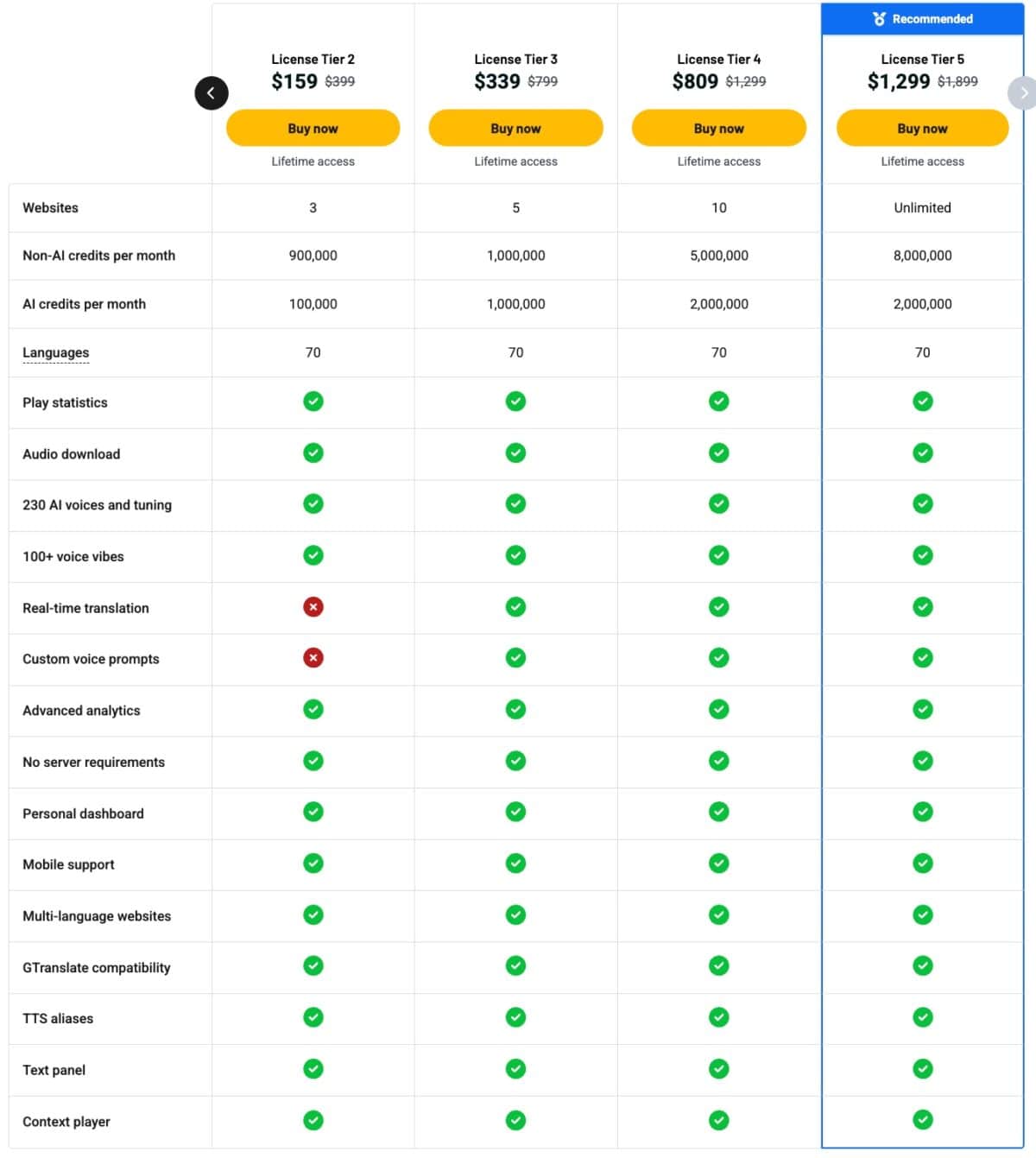1036x1158 pixels.
Task: Buy License Tier 2 for $159
Action: [313, 128]
